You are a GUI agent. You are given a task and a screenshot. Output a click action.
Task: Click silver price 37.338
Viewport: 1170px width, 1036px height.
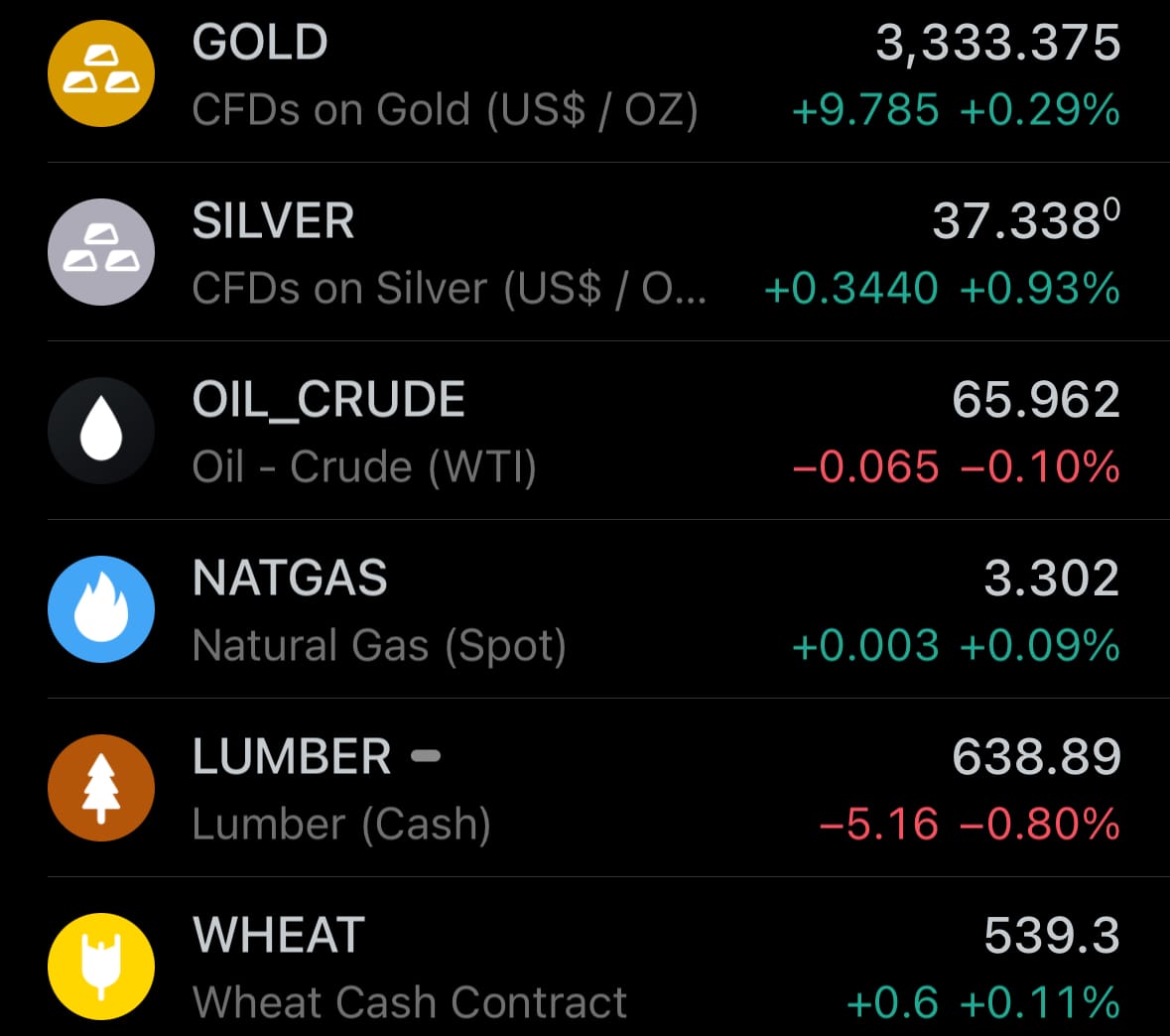[x=1026, y=220]
